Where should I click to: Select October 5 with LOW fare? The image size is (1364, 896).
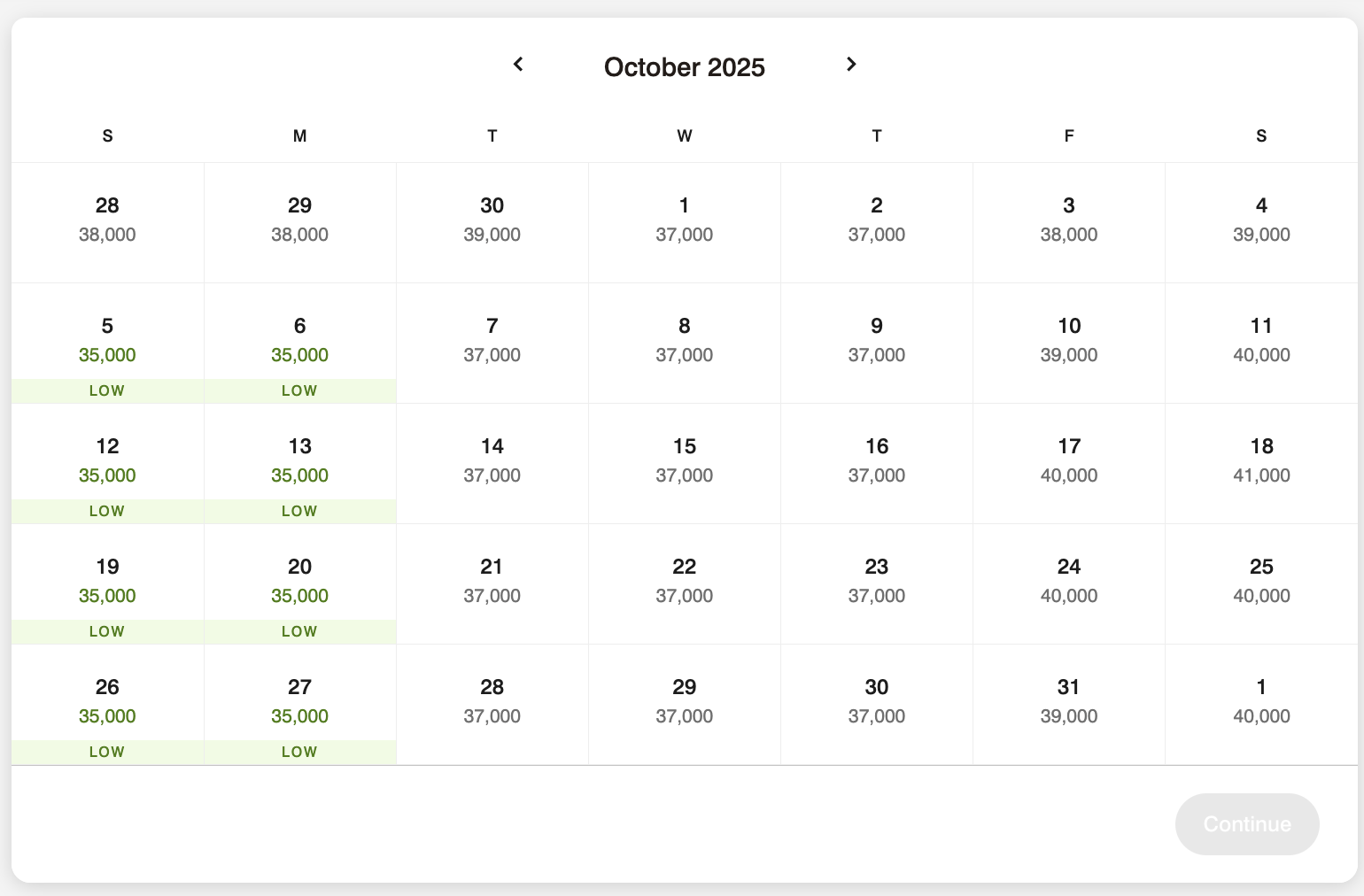point(107,341)
